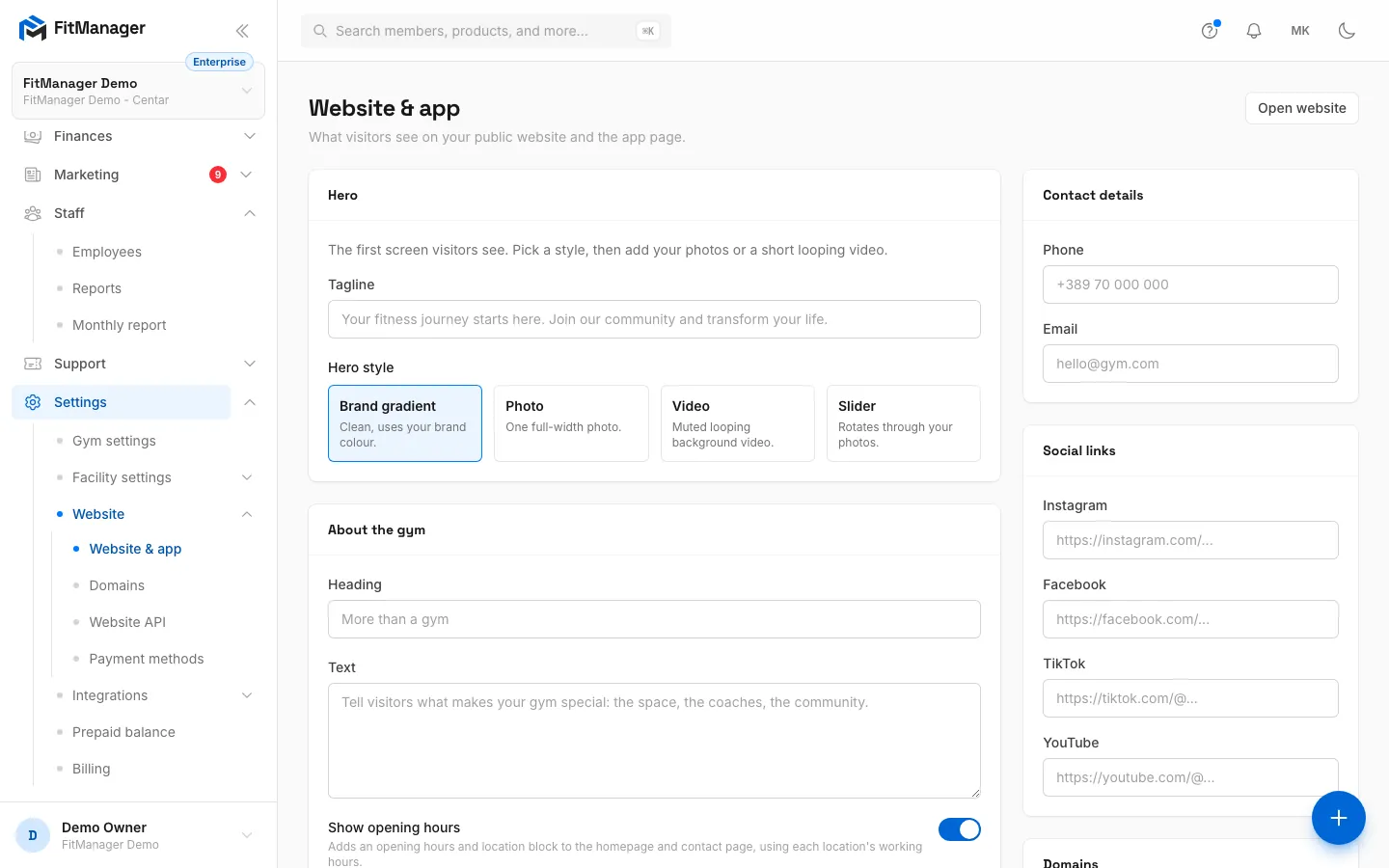Click the Settings gear icon
Viewport: 1389px width, 868px height.
pyautogui.click(x=33, y=402)
